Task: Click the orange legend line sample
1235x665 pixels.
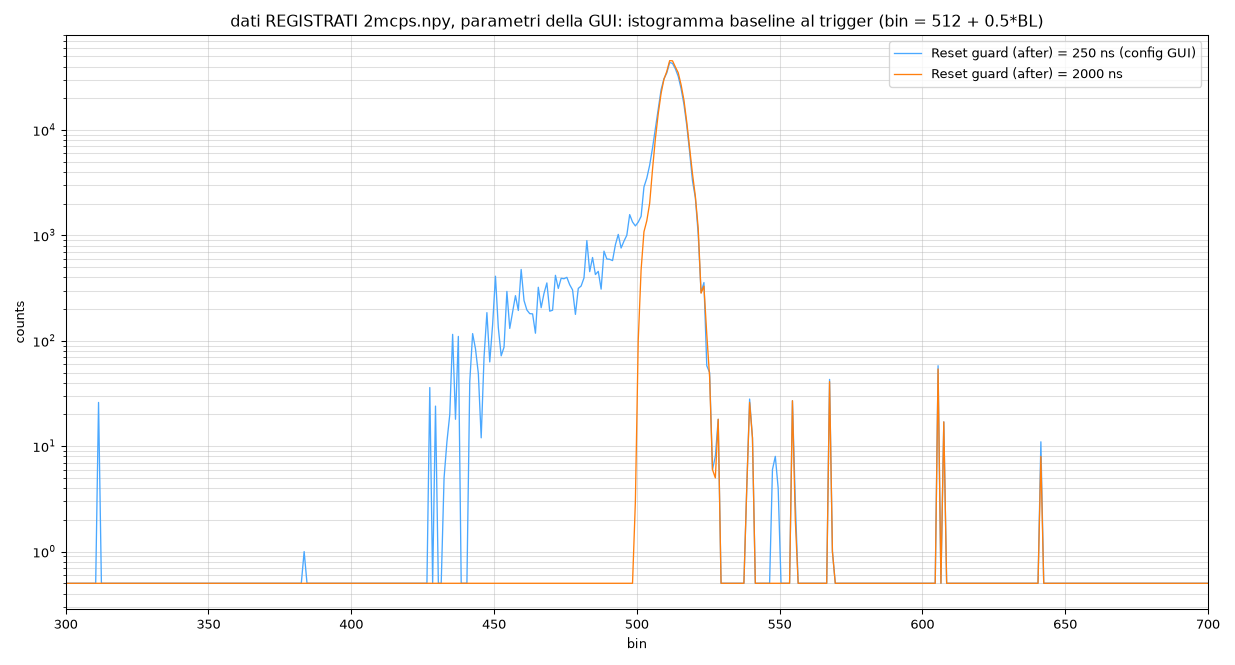Action: (x=908, y=74)
